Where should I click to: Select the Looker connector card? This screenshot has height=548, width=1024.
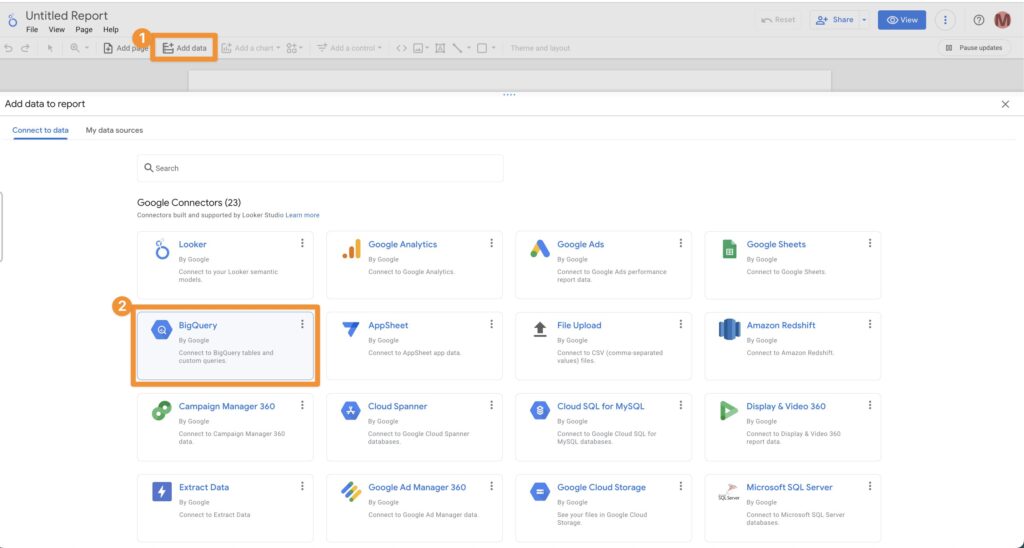click(x=225, y=265)
